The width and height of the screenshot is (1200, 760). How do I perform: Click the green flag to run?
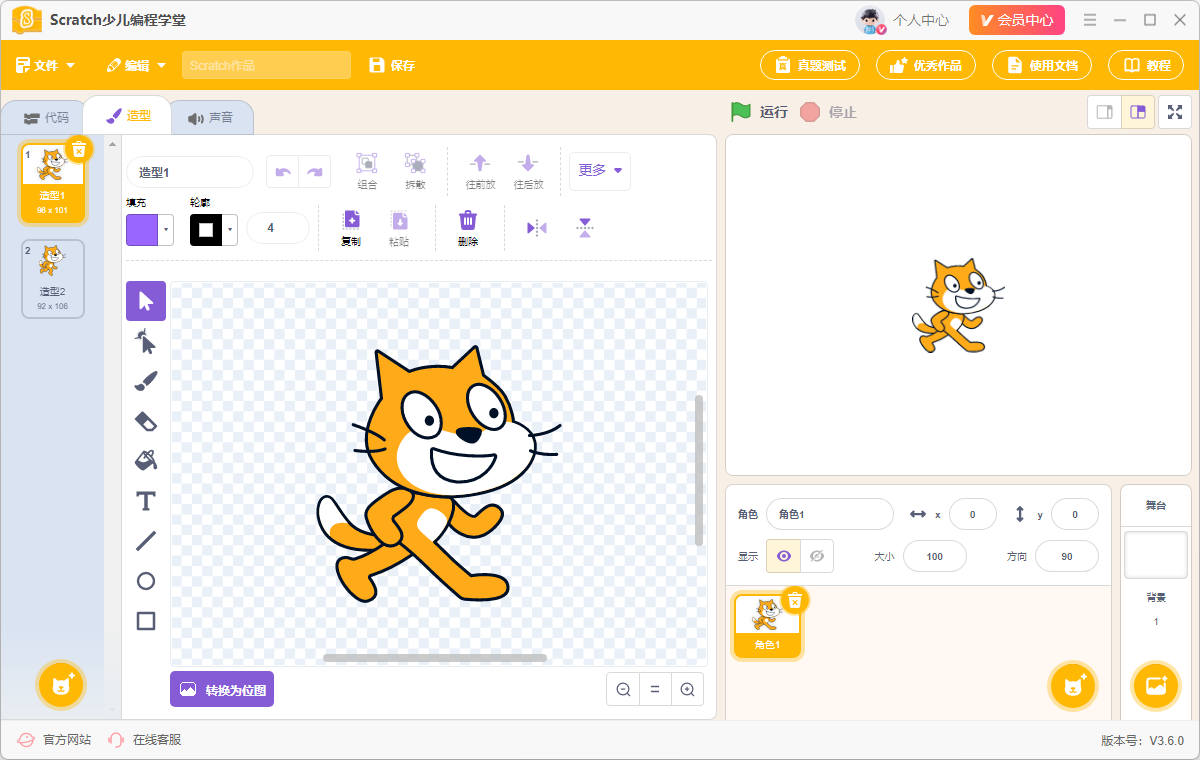[740, 112]
